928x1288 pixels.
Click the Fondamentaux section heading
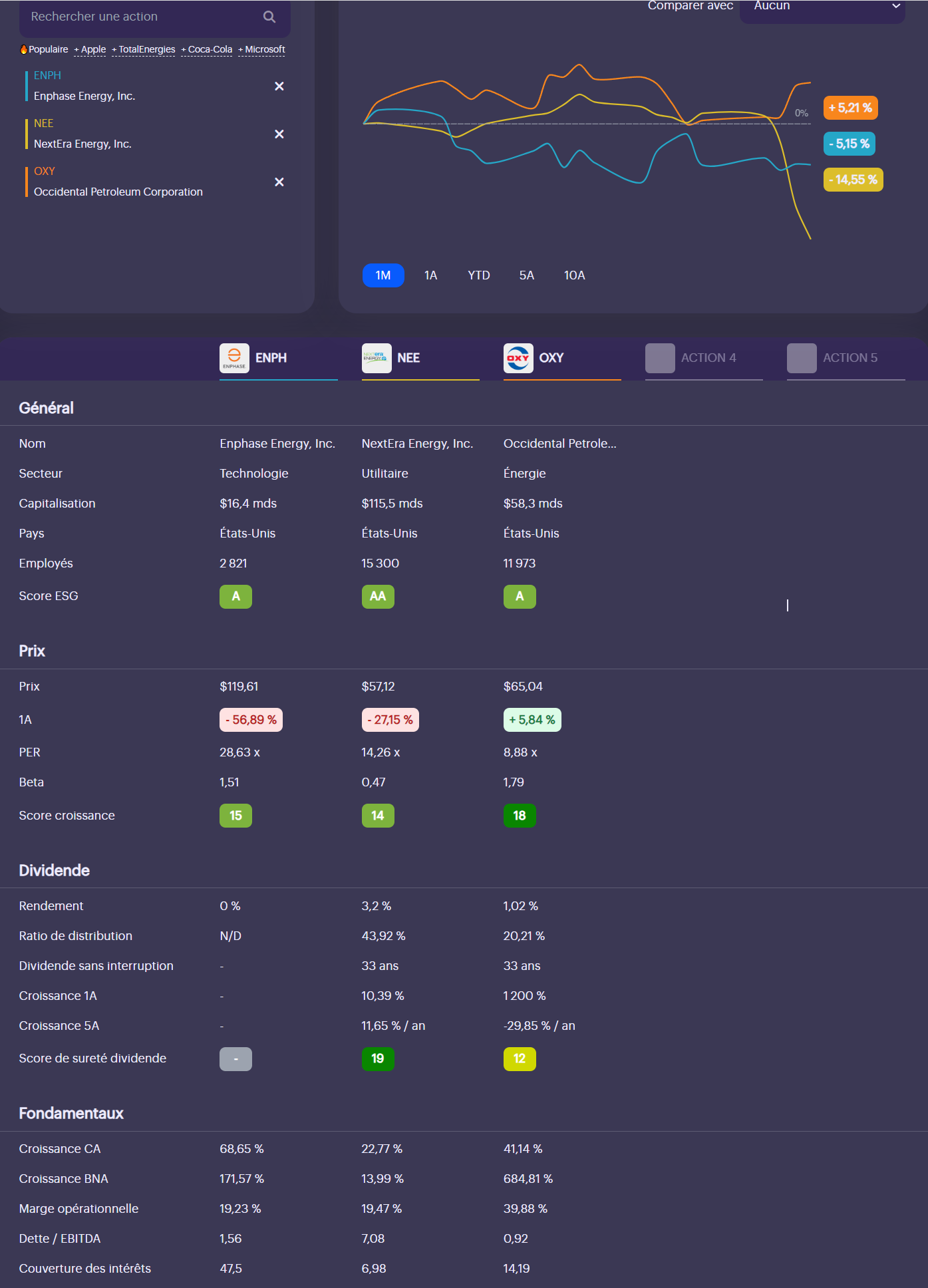click(71, 1113)
